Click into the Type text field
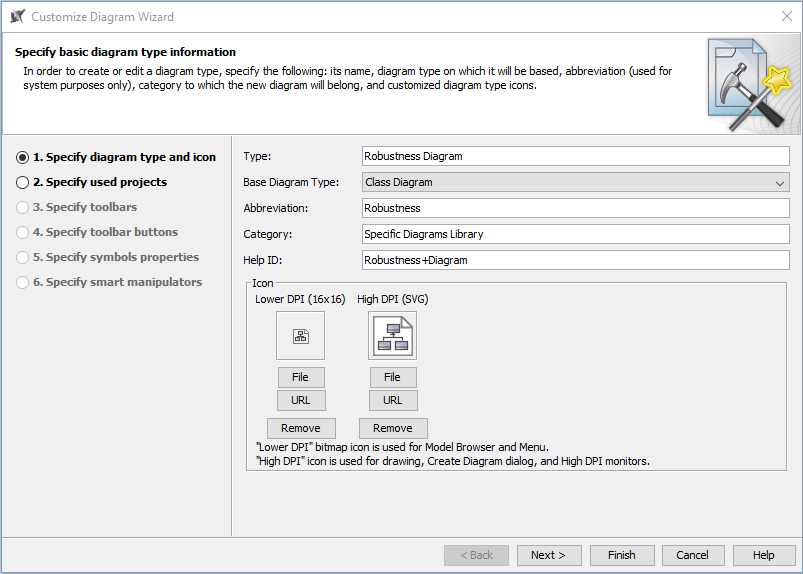The width and height of the screenshot is (803, 574). pyautogui.click(x=575, y=156)
